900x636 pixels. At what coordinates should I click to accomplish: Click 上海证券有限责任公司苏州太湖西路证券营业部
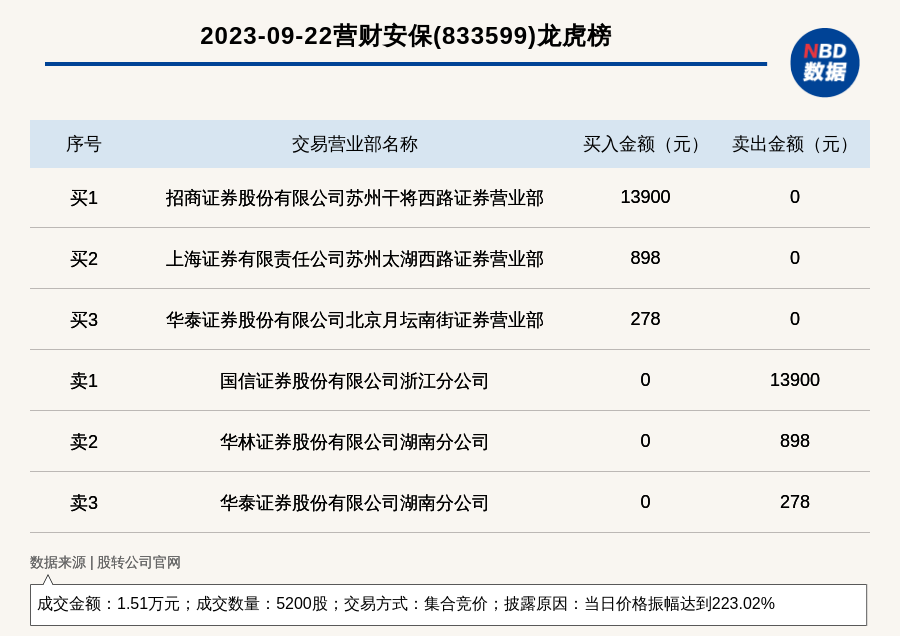355,259
